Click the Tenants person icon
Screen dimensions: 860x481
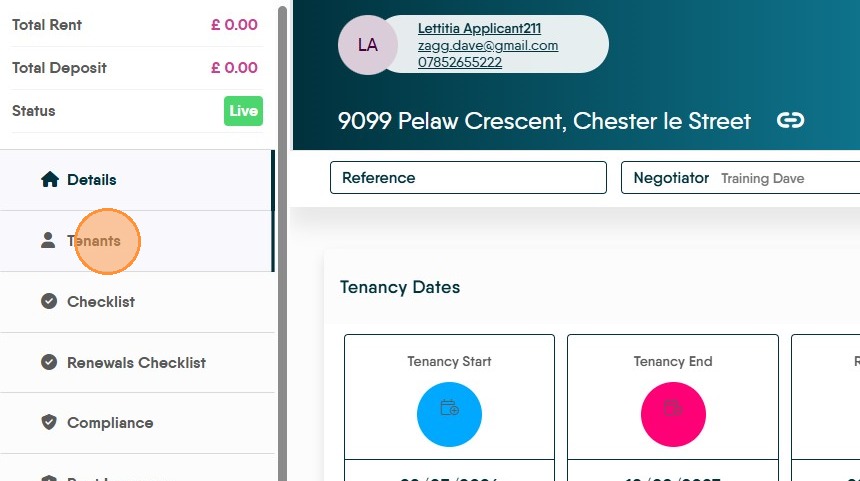tap(48, 241)
